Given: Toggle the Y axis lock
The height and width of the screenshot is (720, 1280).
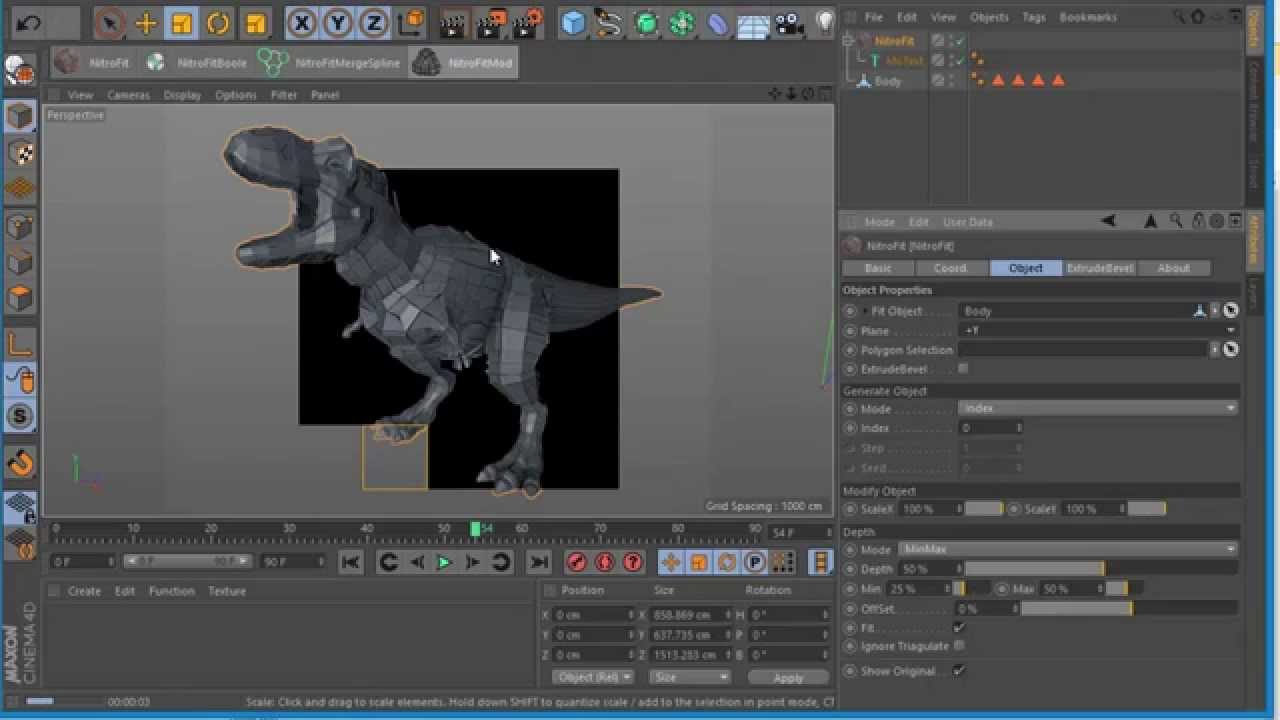Looking at the screenshot, I should point(338,22).
